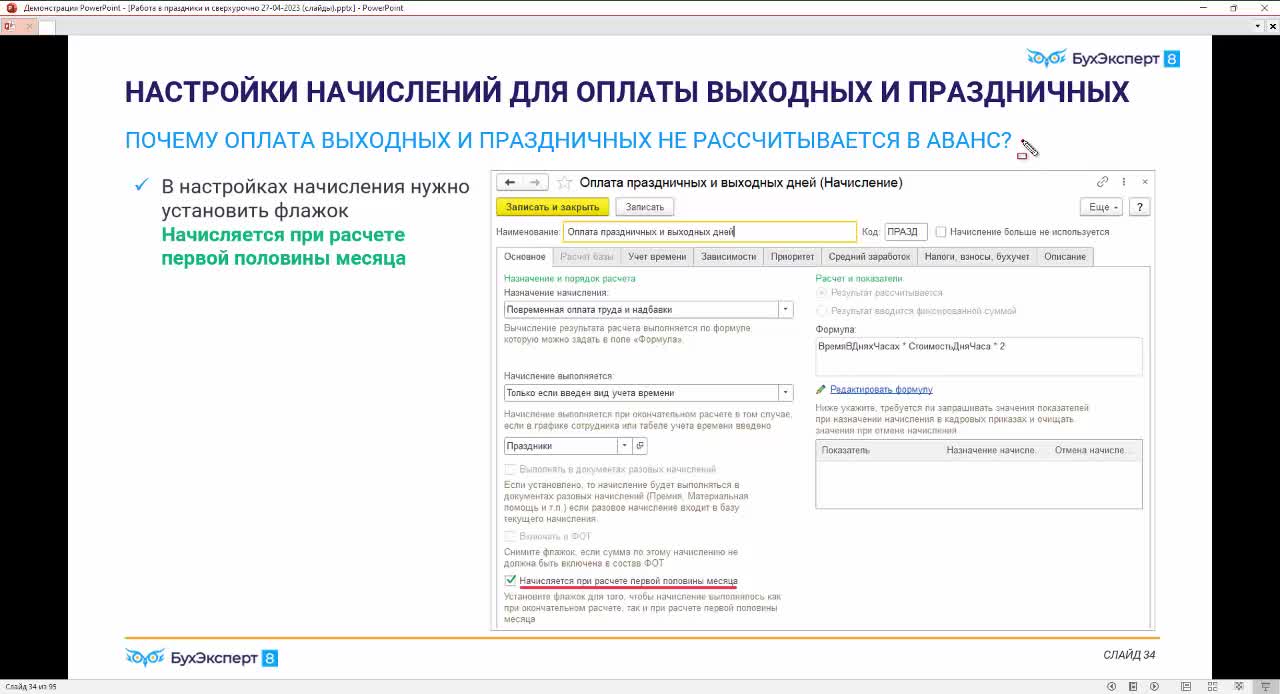The width and height of the screenshot is (1280, 694).
Task: Toggle 'Начисляется при расчете первой половины месяца' checkbox
Action: (x=511, y=581)
